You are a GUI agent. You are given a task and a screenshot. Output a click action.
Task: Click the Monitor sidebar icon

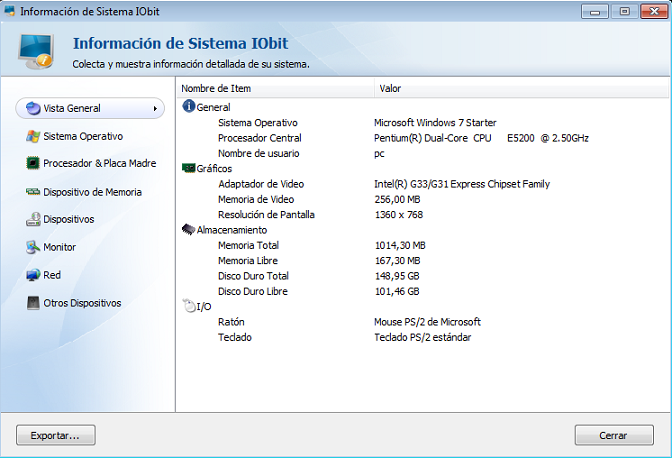tap(33, 247)
